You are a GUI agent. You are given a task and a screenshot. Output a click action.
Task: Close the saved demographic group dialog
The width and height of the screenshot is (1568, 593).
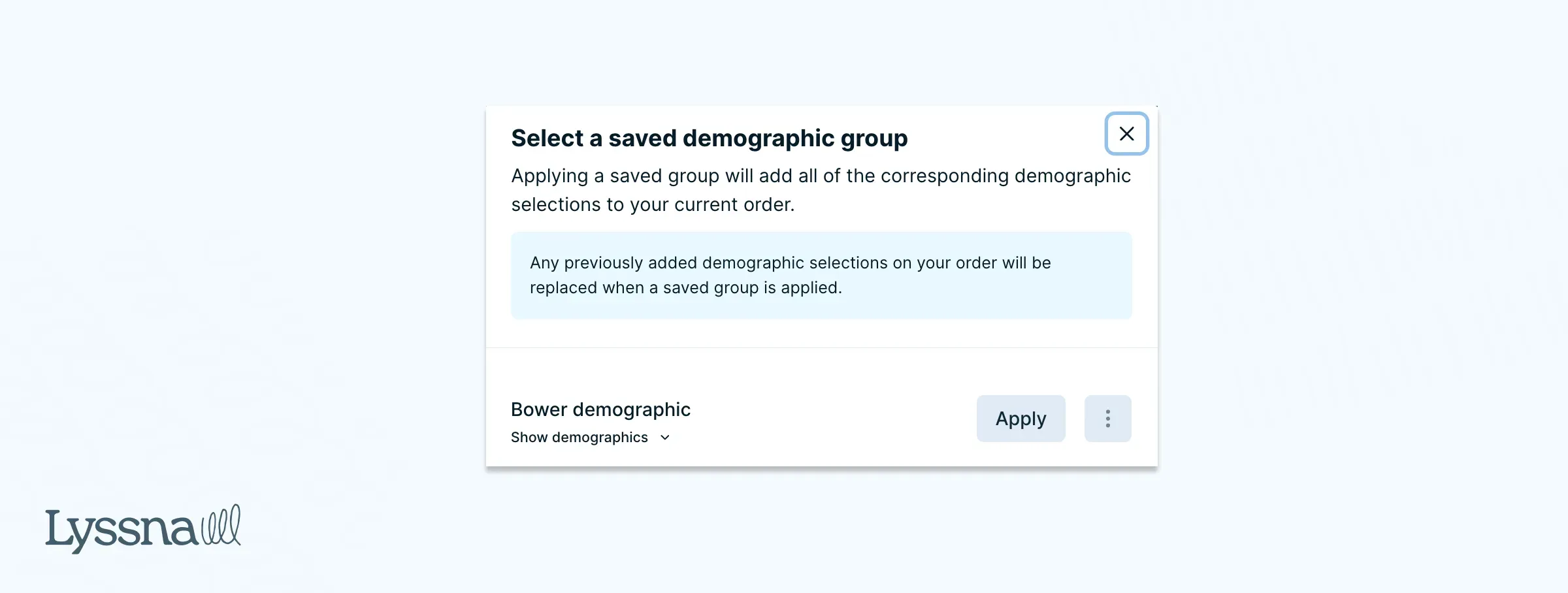coord(1126,134)
